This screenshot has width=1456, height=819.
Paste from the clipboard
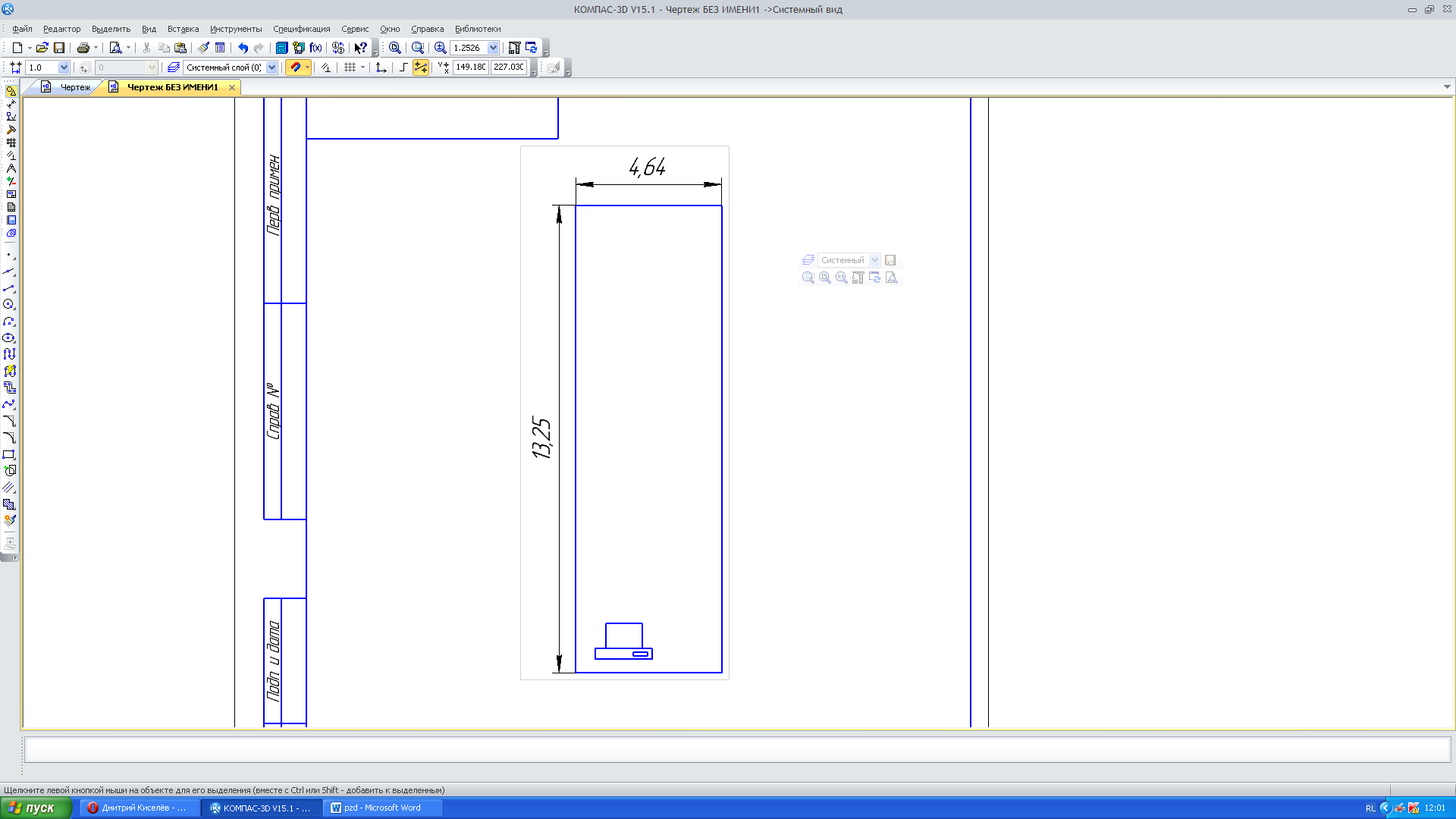pyautogui.click(x=180, y=48)
